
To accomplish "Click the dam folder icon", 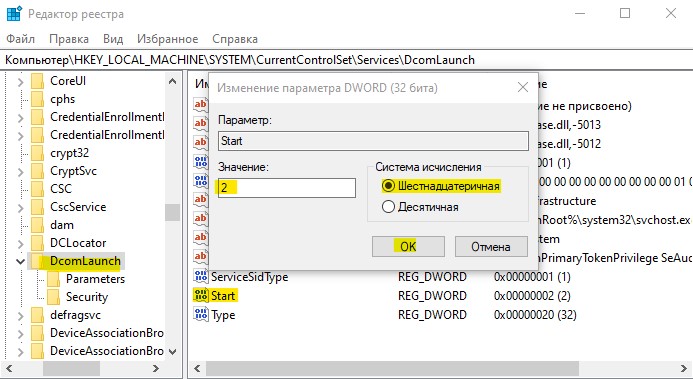I will (x=38, y=225).
